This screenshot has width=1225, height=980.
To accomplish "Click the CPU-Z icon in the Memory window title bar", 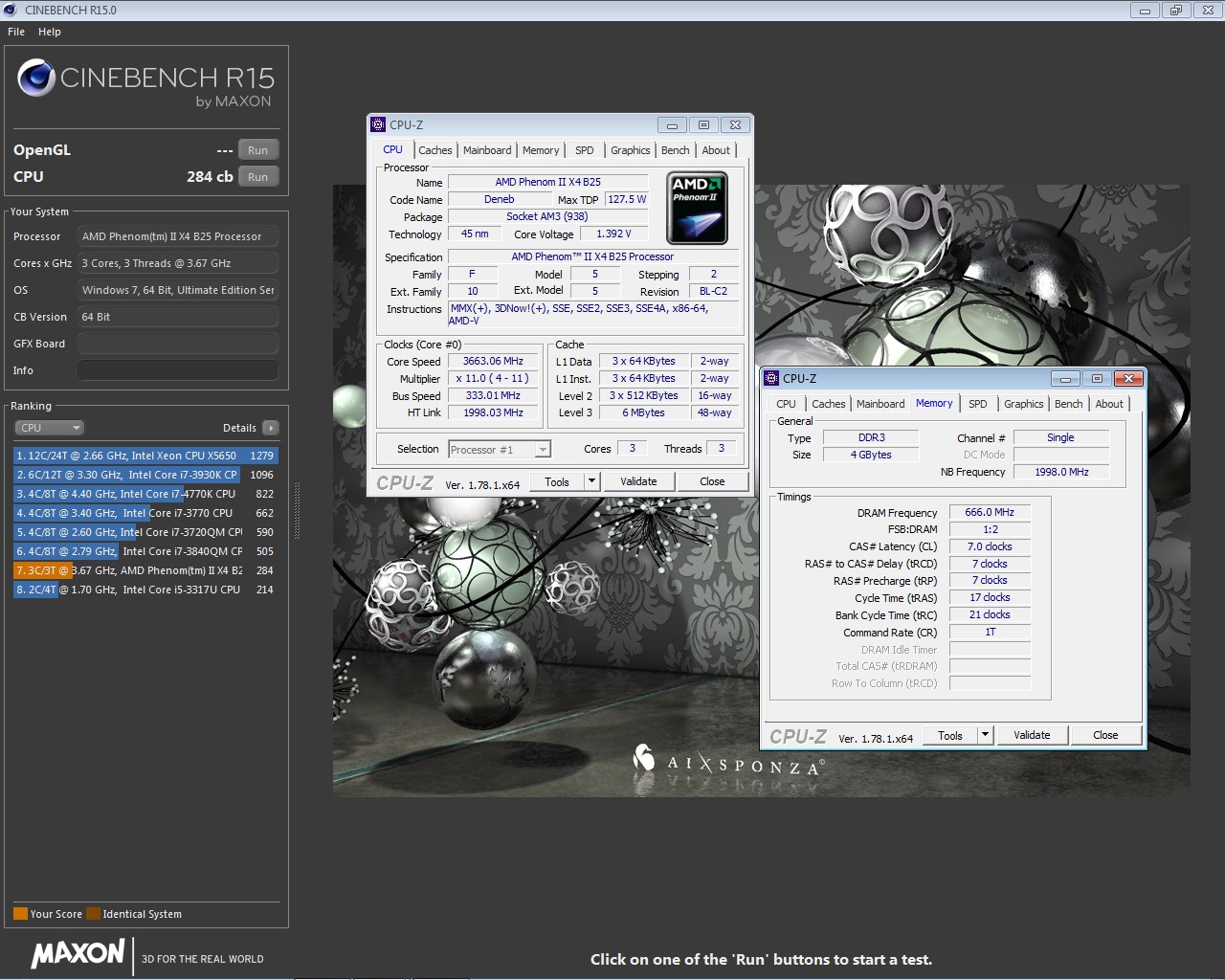I will [771, 378].
